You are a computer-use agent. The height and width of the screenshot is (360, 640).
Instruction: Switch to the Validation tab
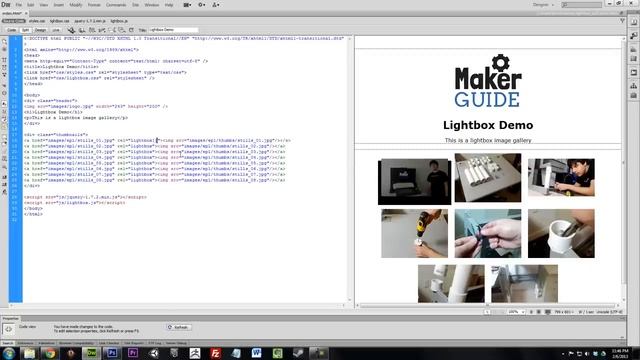46,343
